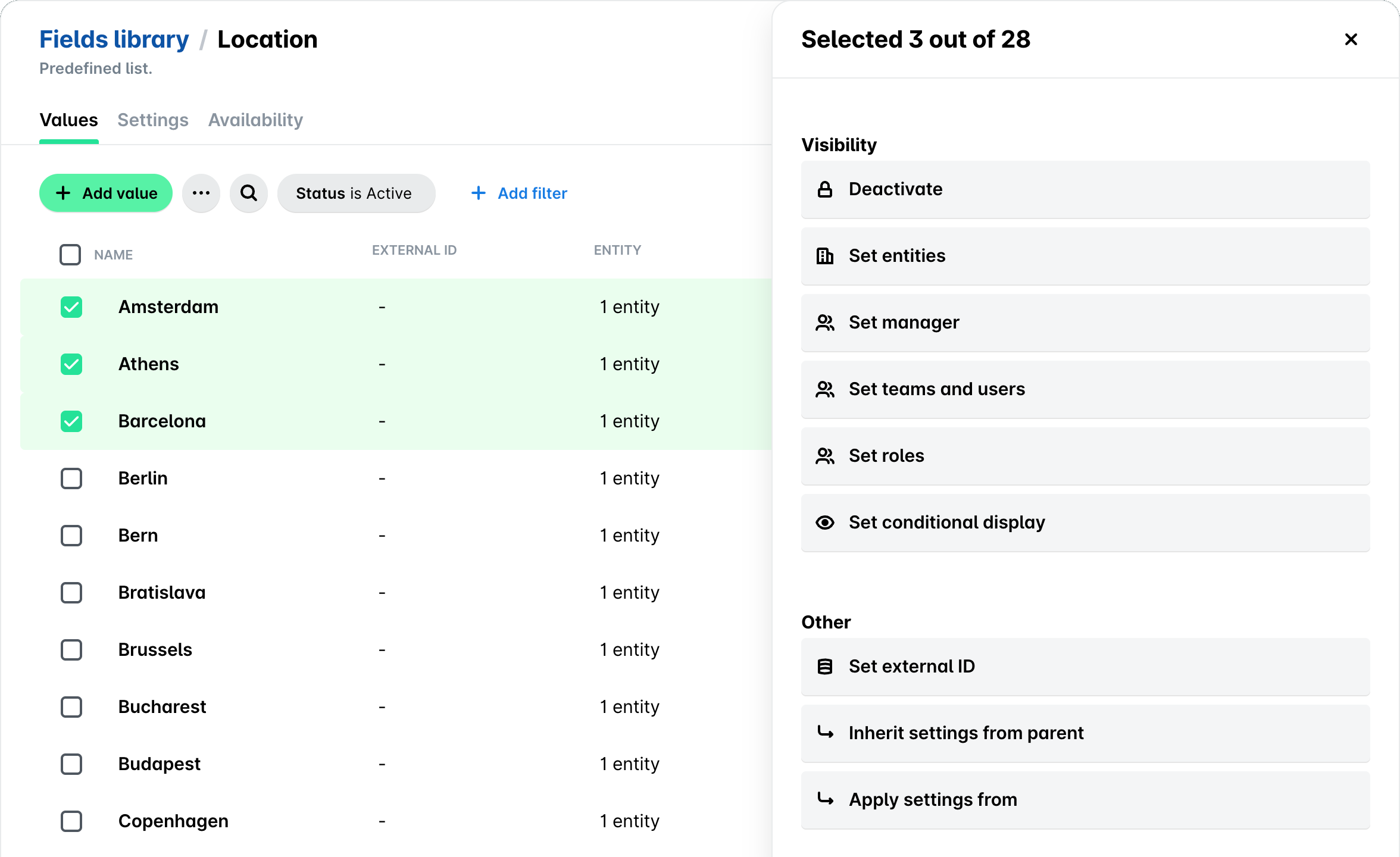Click the Add value button
The width and height of the screenshot is (1400, 857).
pos(106,193)
